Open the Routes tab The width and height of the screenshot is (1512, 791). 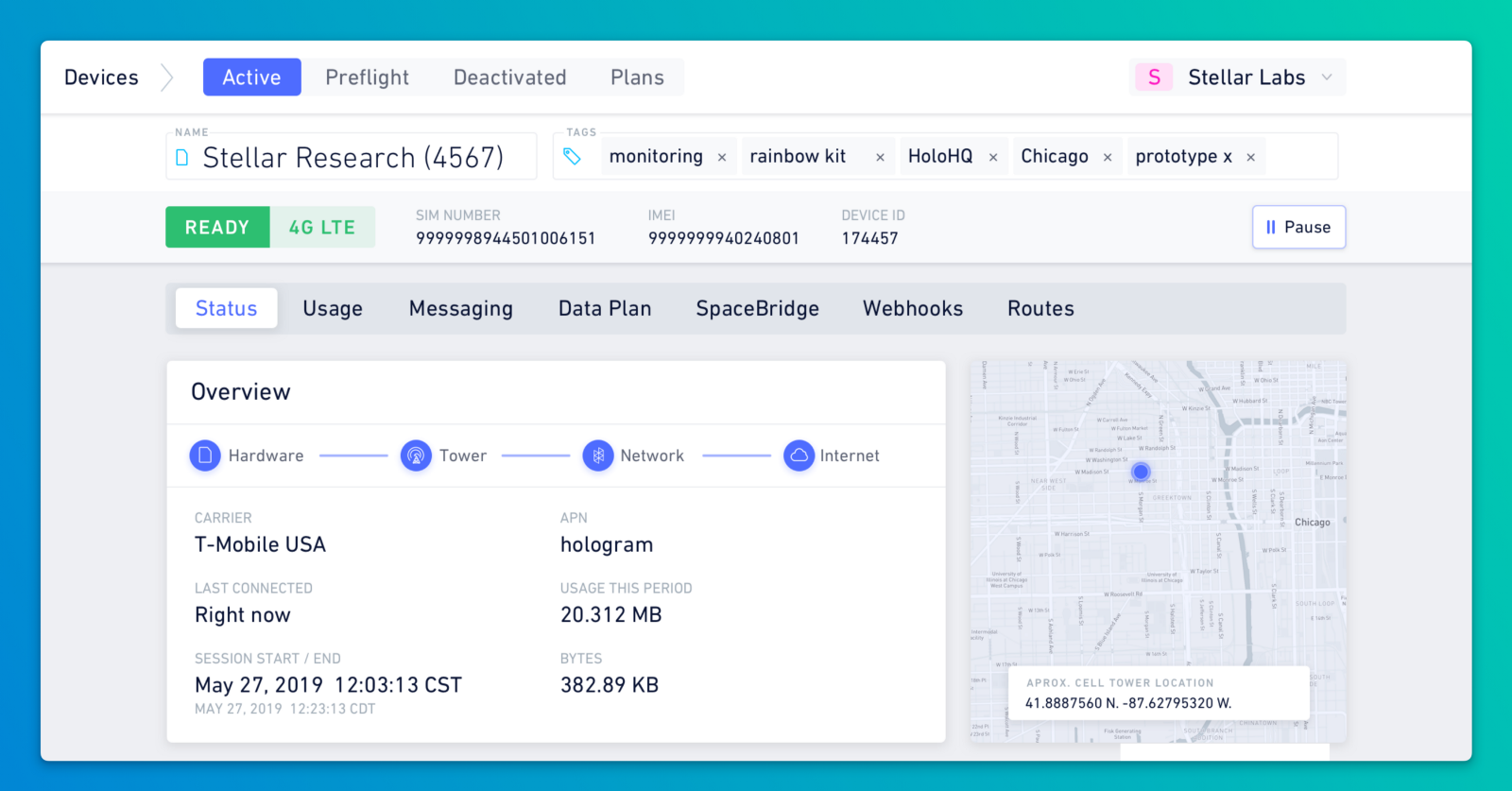click(x=1040, y=308)
